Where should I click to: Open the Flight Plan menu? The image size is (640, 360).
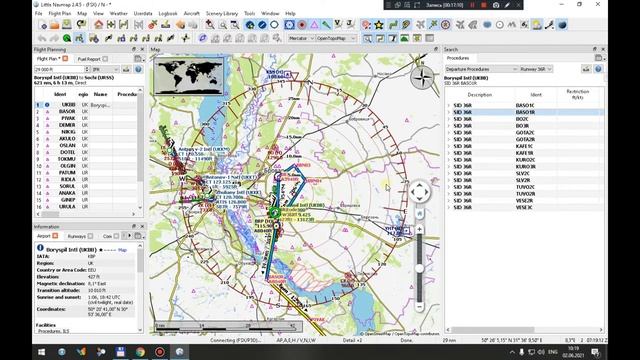click(x=60, y=13)
